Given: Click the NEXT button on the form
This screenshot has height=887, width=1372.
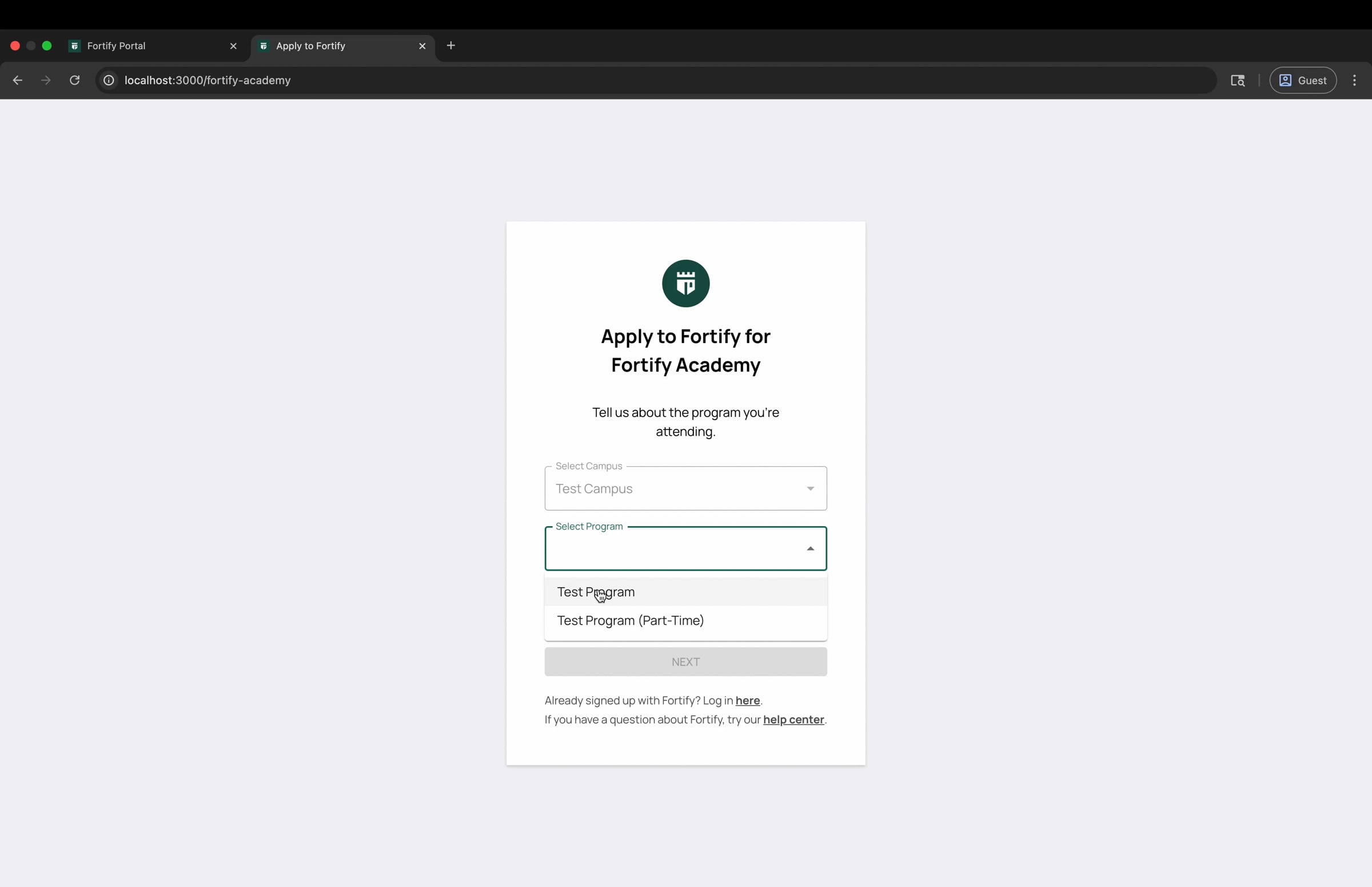Looking at the screenshot, I should [x=684, y=661].
